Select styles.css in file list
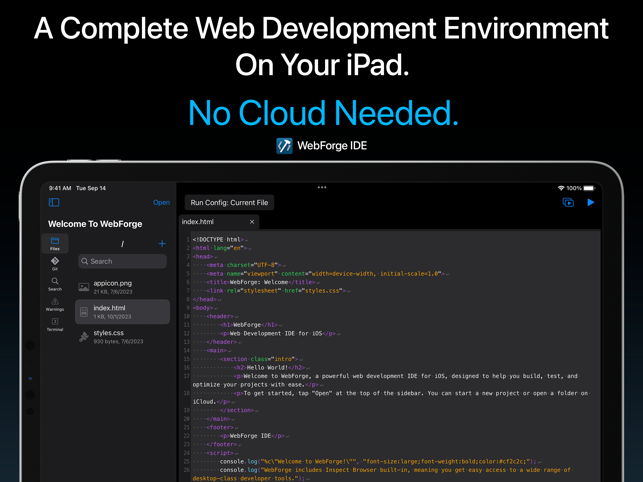 tap(122, 337)
